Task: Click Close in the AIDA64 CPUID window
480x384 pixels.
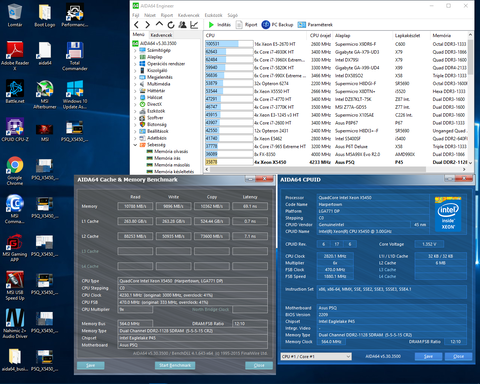Action: tap(458, 356)
